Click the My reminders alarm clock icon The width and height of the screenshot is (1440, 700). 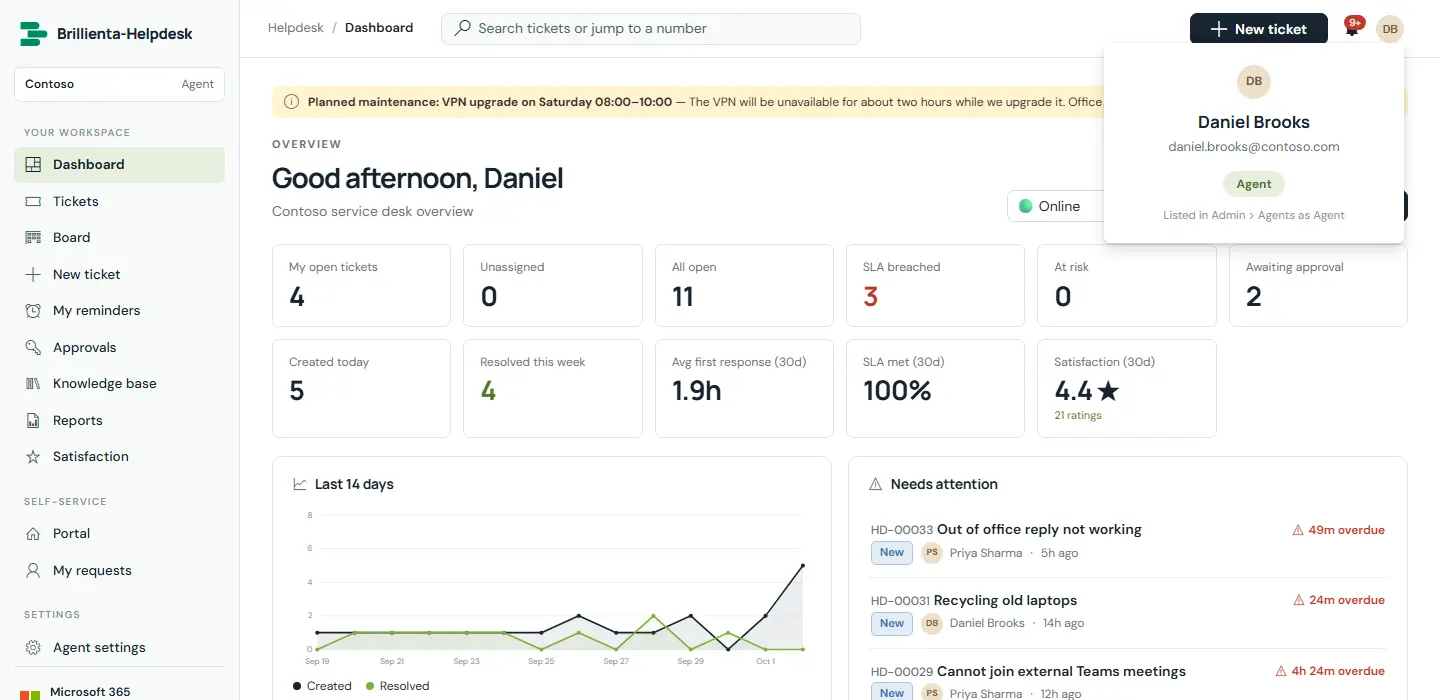[x=33, y=311]
